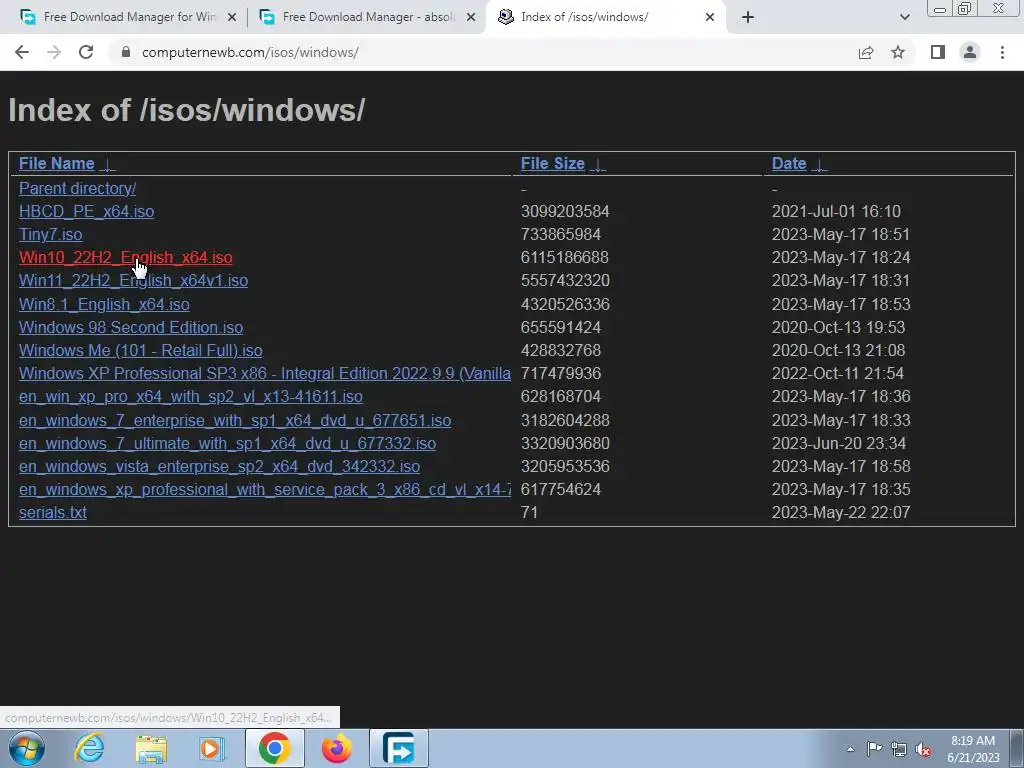This screenshot has height=768, width=1024.
Task: Close the Free Download Manager for Win tab
Action: pyautogui.click(x=231, y=18)
